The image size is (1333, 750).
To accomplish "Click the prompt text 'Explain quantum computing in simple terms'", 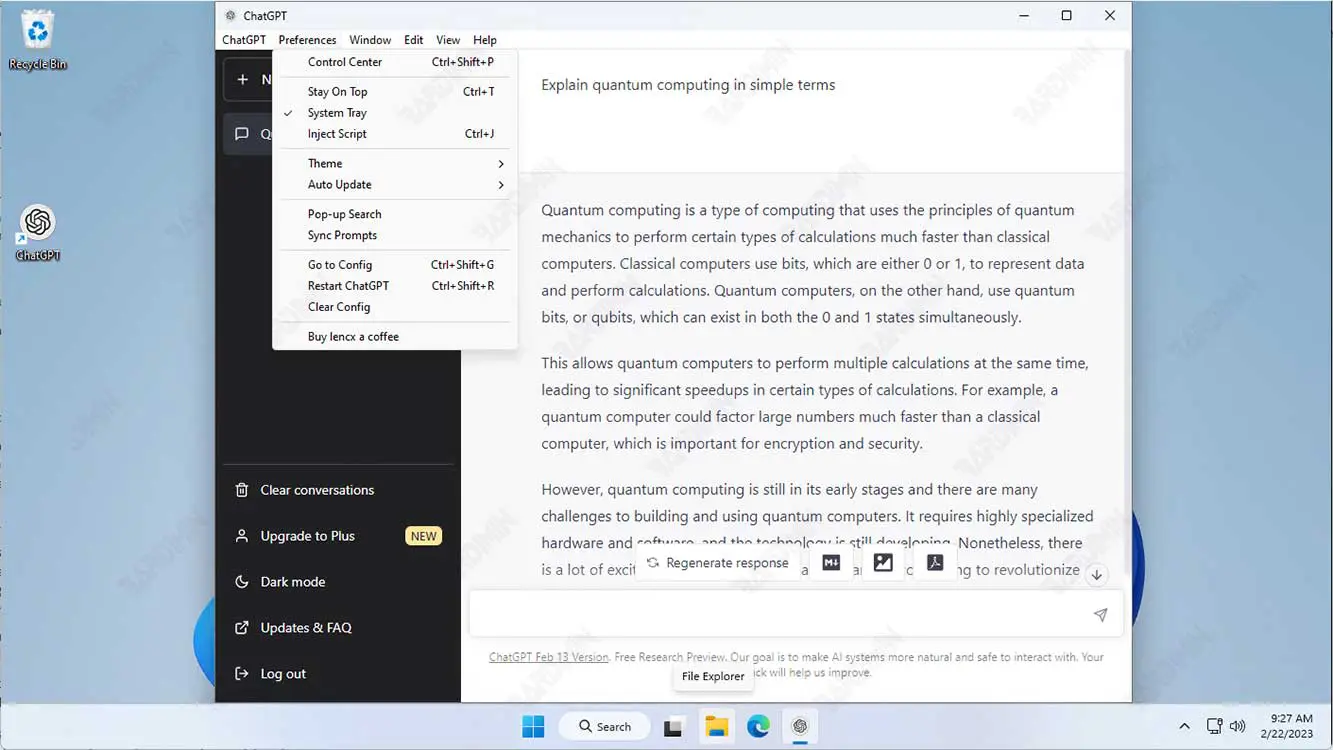I will (x=688, y=85).
